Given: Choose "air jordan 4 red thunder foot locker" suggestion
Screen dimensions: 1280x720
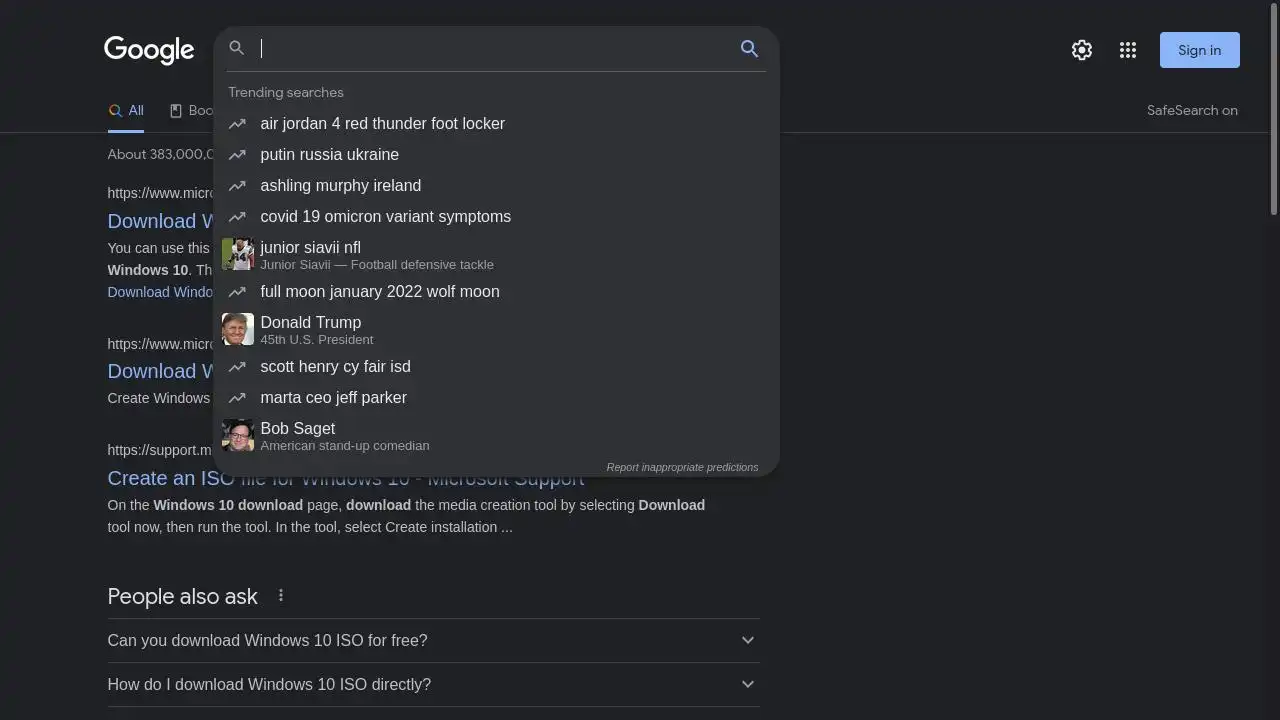Looking at the screenshot, I should (x=382, y=124).
